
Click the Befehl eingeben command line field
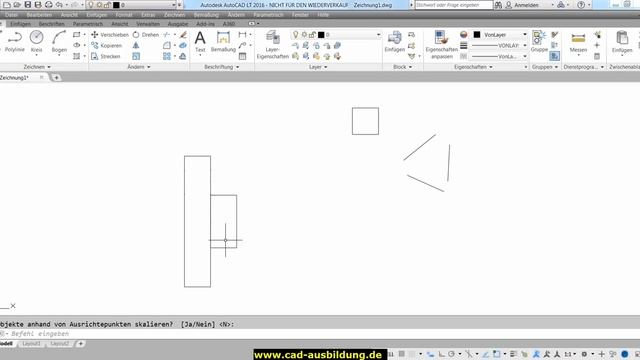click(x=320, y=333)
